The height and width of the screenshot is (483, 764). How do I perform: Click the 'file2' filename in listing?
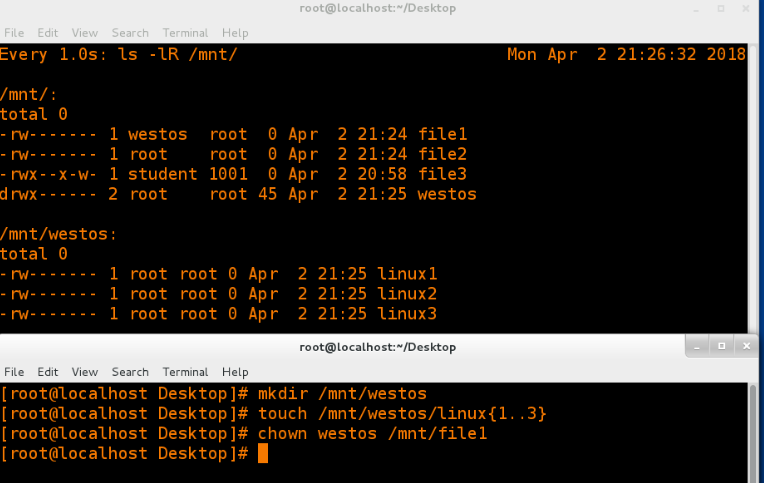click(442, 154)
